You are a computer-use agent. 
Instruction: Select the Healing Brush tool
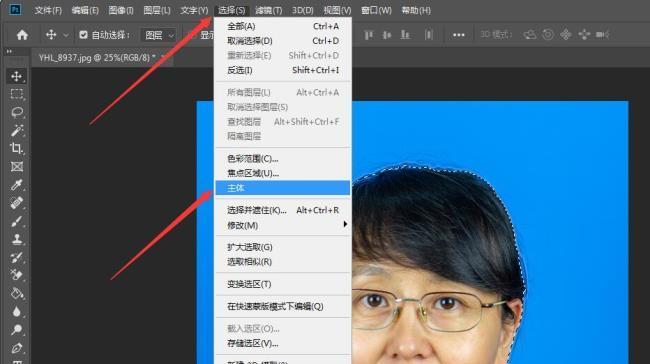(17, 203)
